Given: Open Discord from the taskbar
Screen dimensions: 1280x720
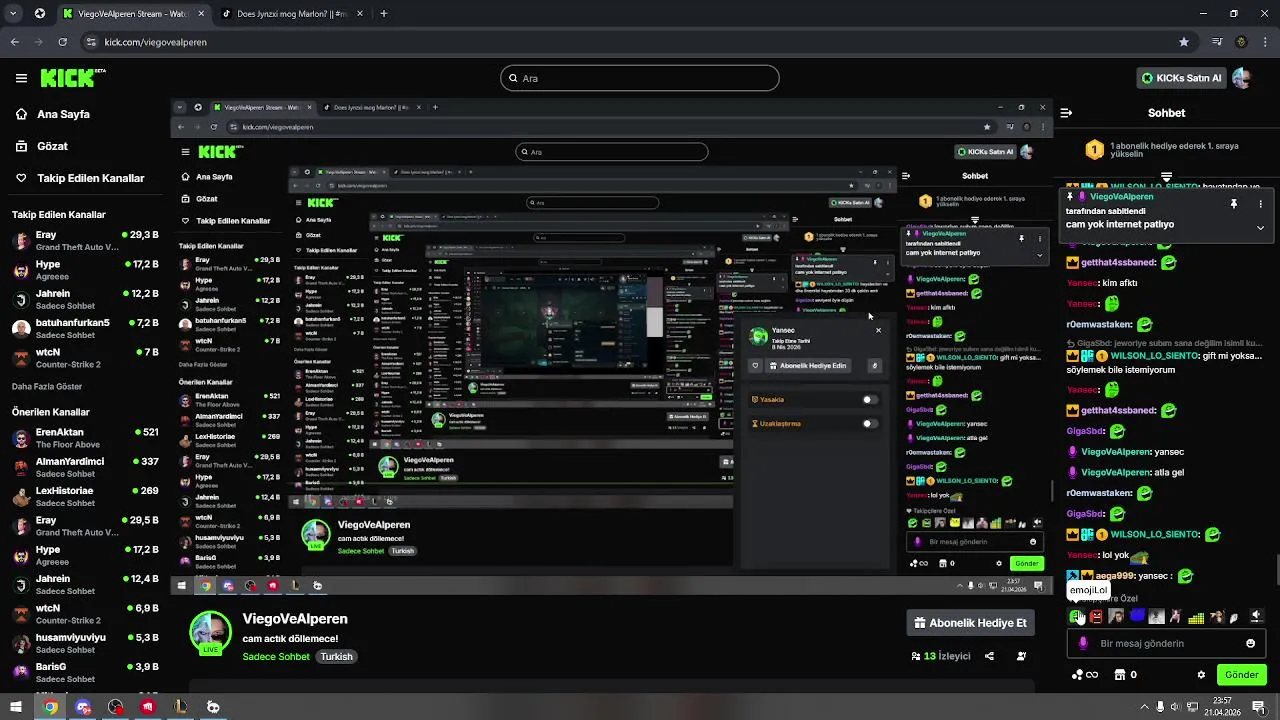Looking at the screenshot, I should pos(83,707).
